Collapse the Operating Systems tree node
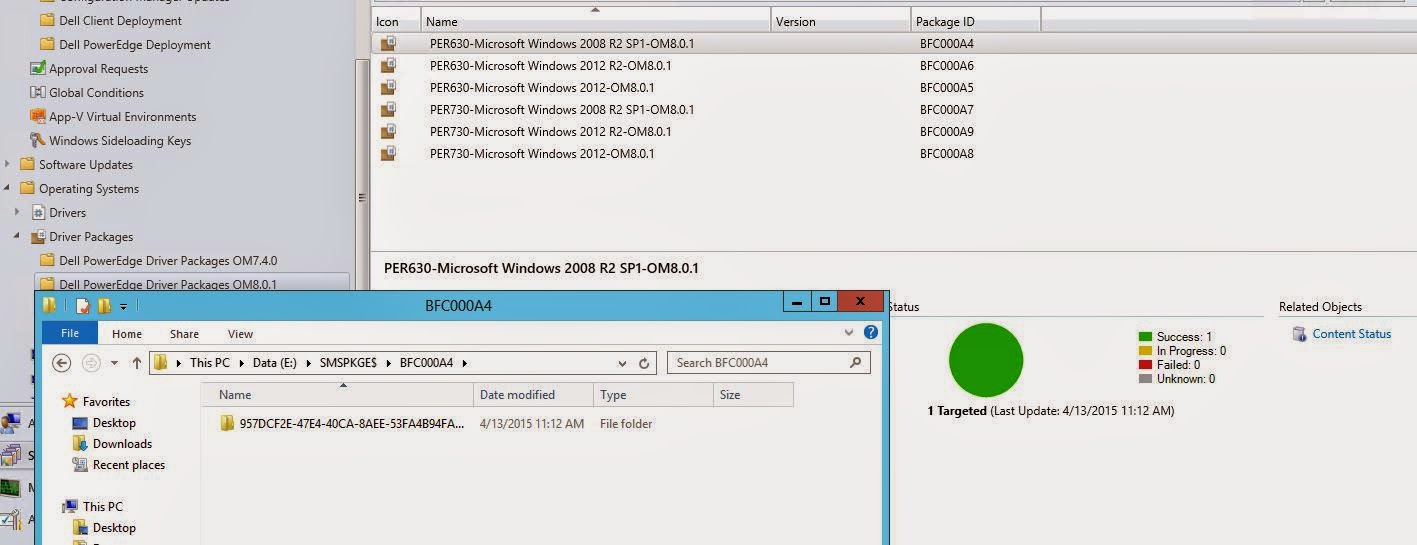1417x545 pixels. [8, 189]
